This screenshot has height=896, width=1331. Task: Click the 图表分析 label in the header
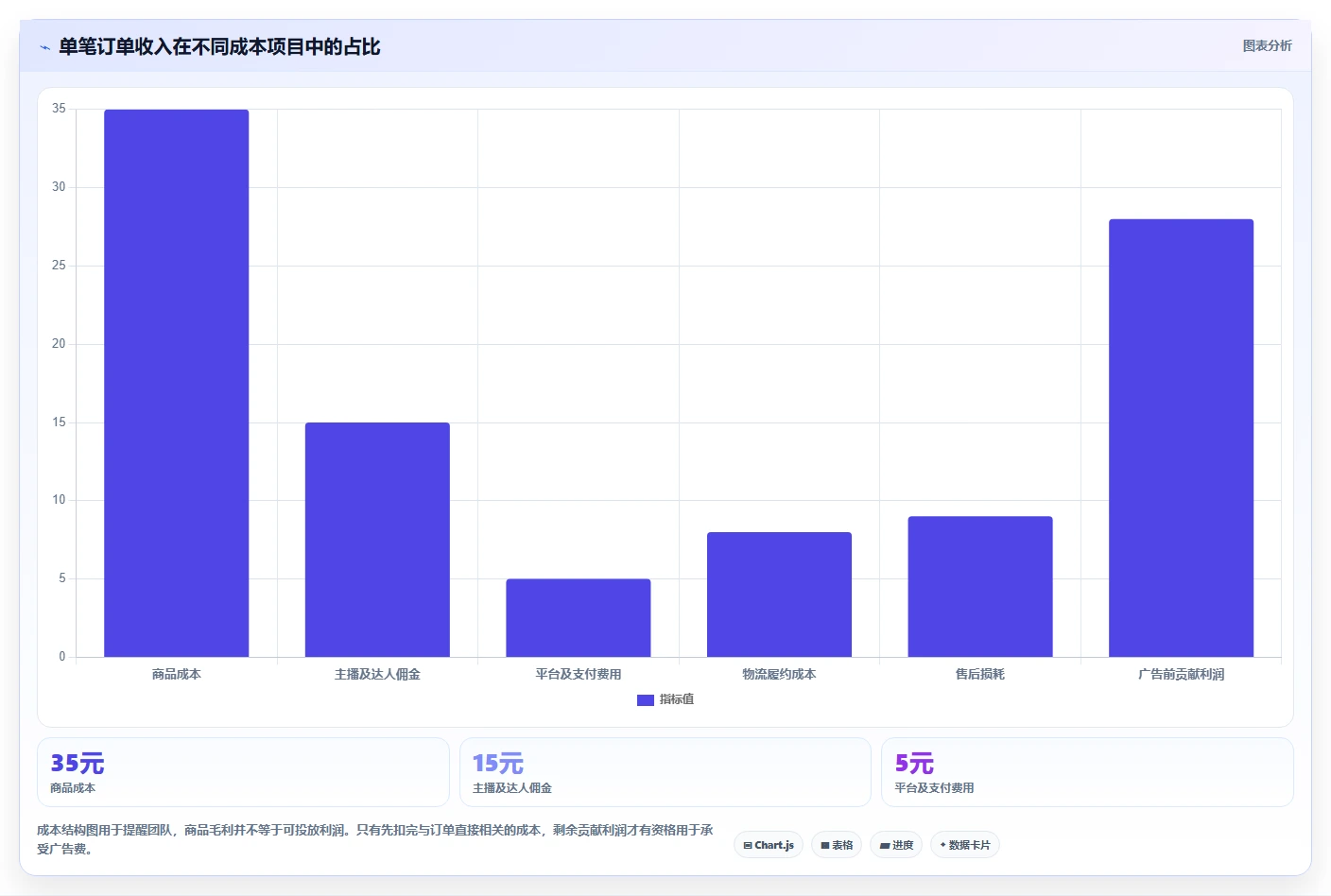pos(1267,45)
